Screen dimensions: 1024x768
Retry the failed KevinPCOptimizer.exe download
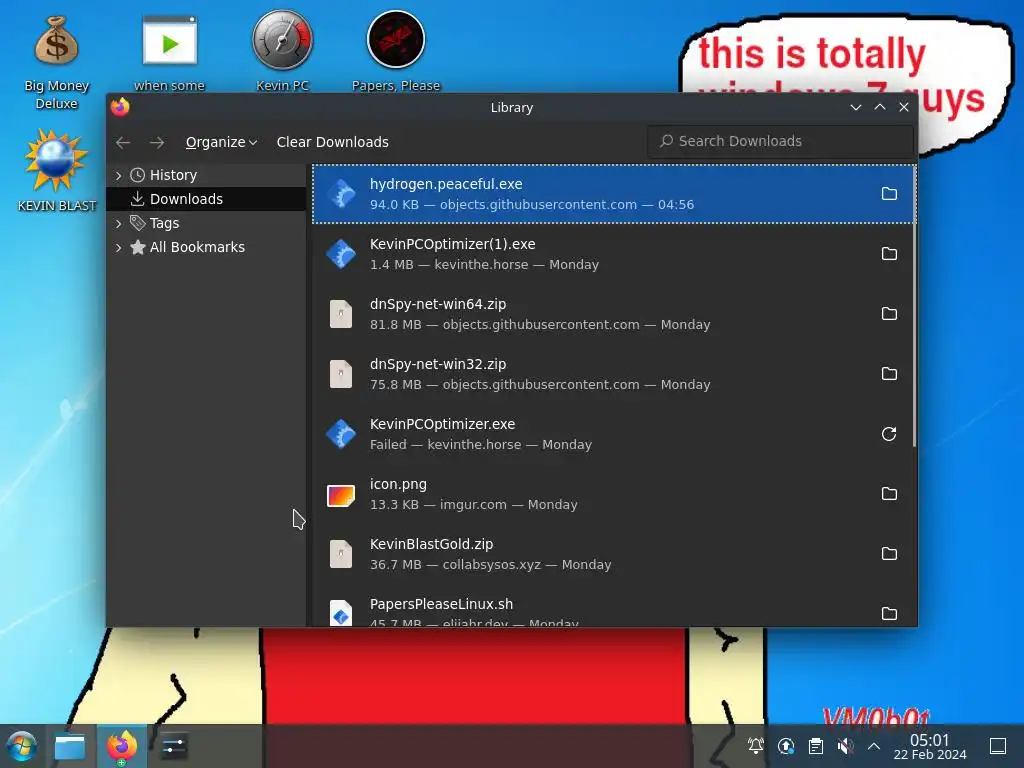coord(889,434)
